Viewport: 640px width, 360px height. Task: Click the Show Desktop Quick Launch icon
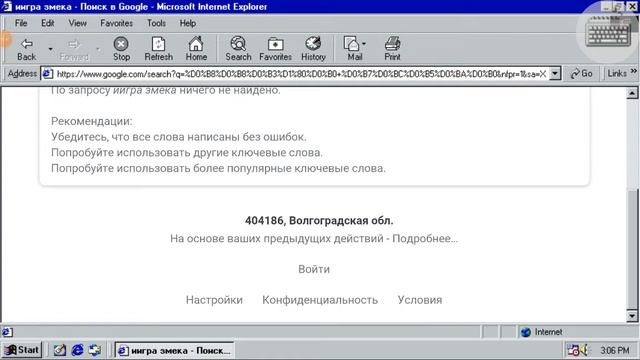coord(60,350)
